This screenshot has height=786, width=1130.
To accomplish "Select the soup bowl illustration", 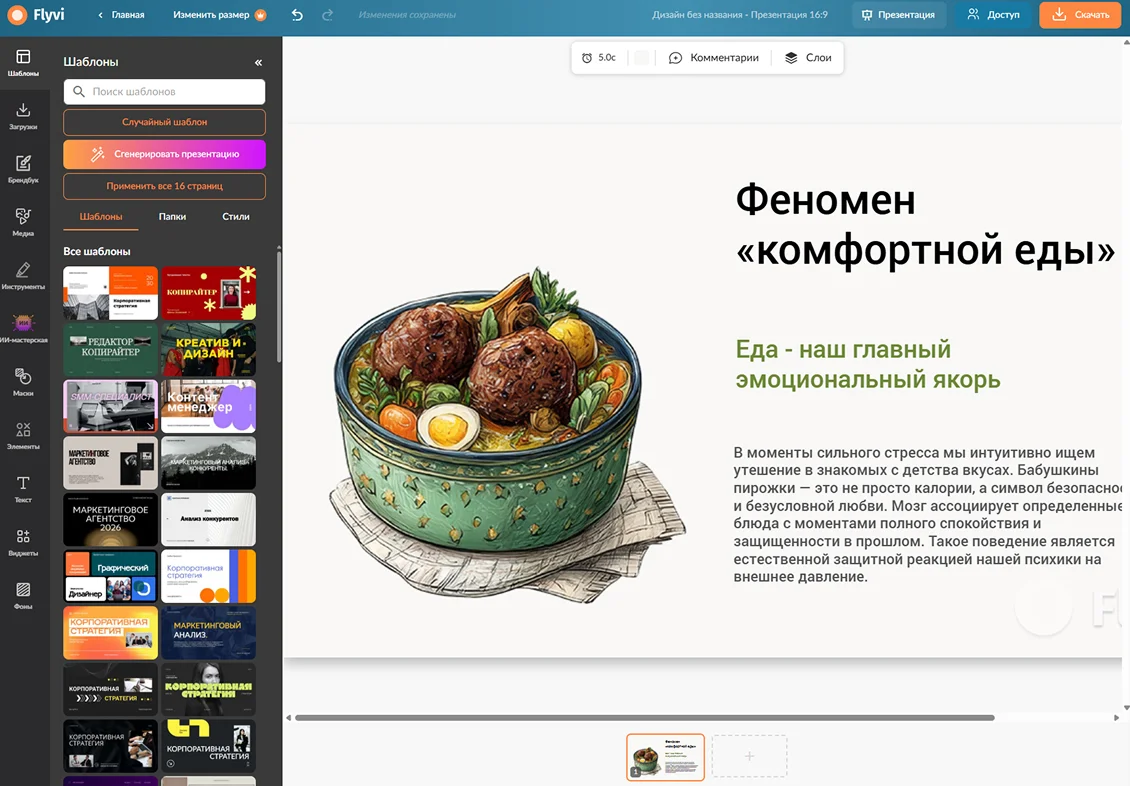I will point(508,436).
